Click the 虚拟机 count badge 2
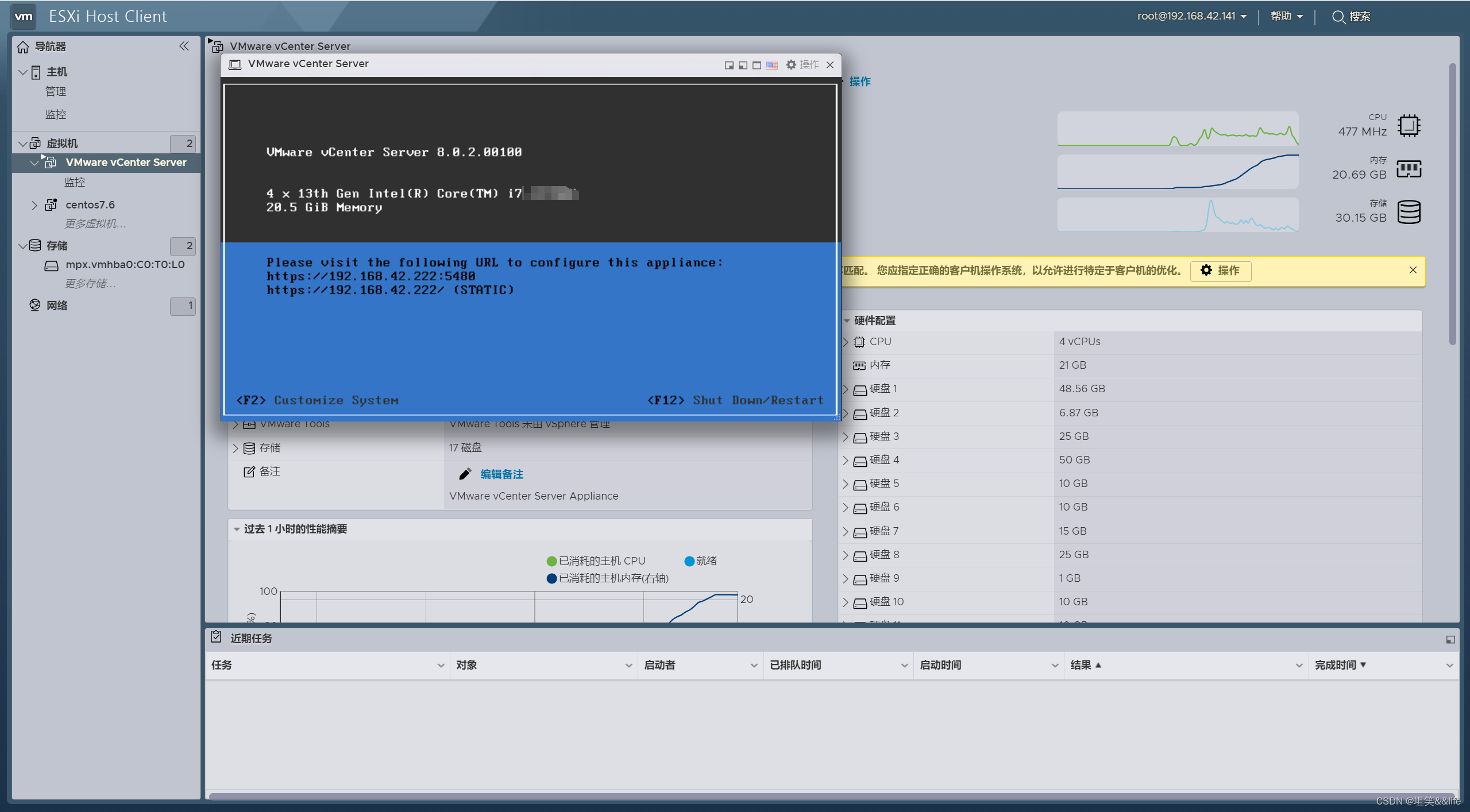Viewport: 1470px width, 812px height. [x=183, y=144]
